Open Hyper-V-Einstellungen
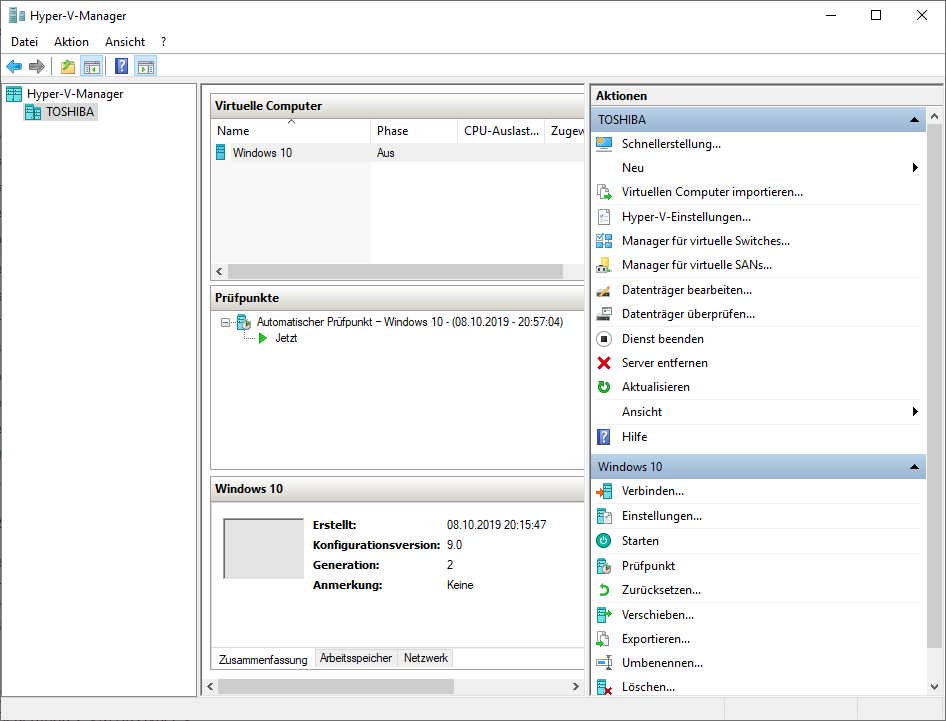The width and height of the screenshot is (946, 721). [x=685, y=217]
